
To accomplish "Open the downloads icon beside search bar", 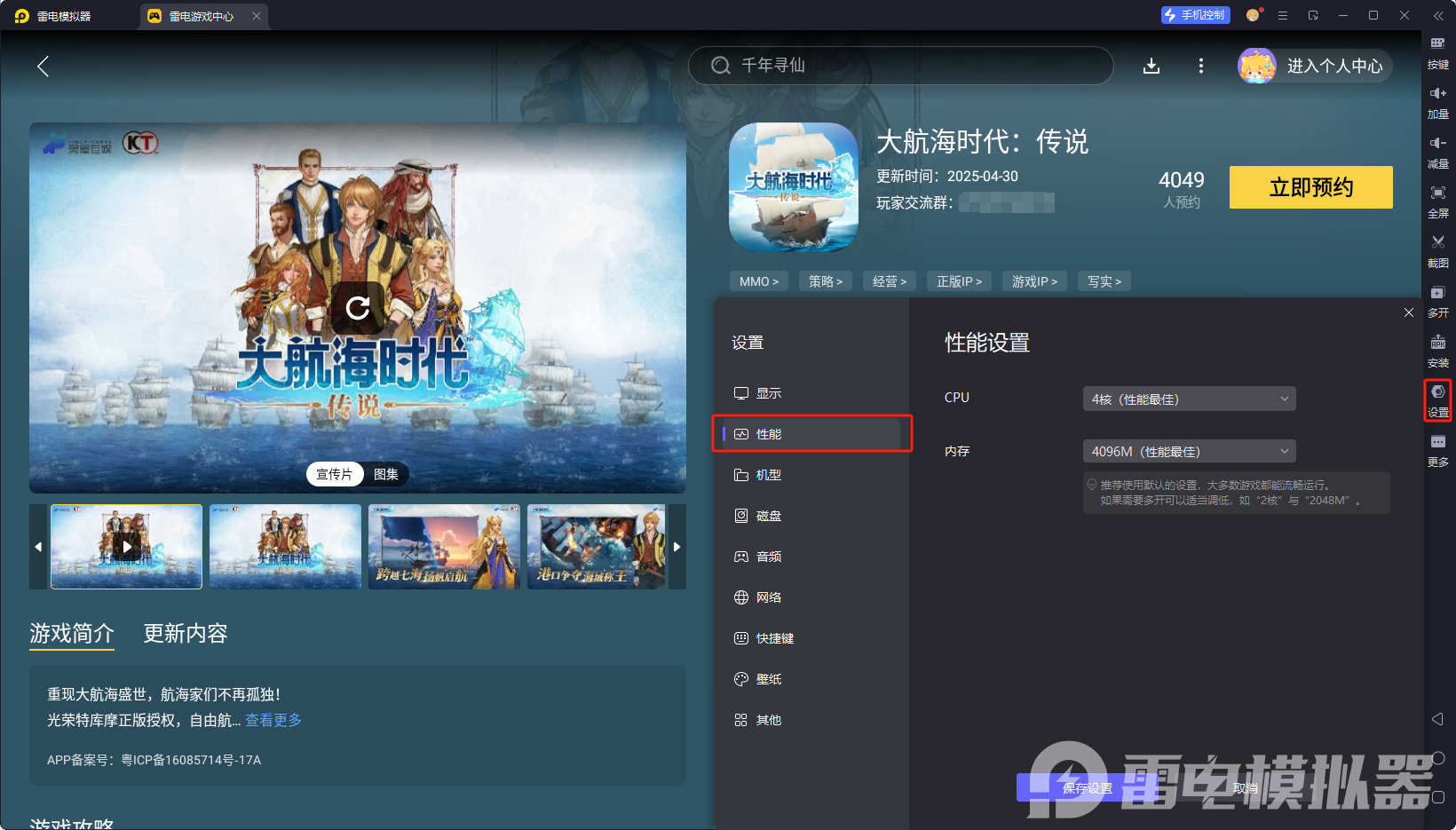I will pos(1151,66).
